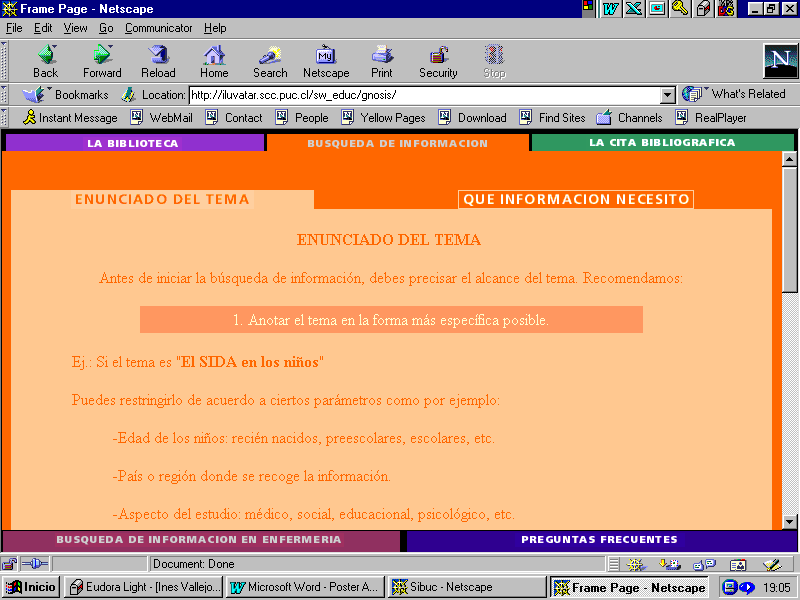Go to the Home page icon
This screenshot has width=800, height=600.
point(214,59)
